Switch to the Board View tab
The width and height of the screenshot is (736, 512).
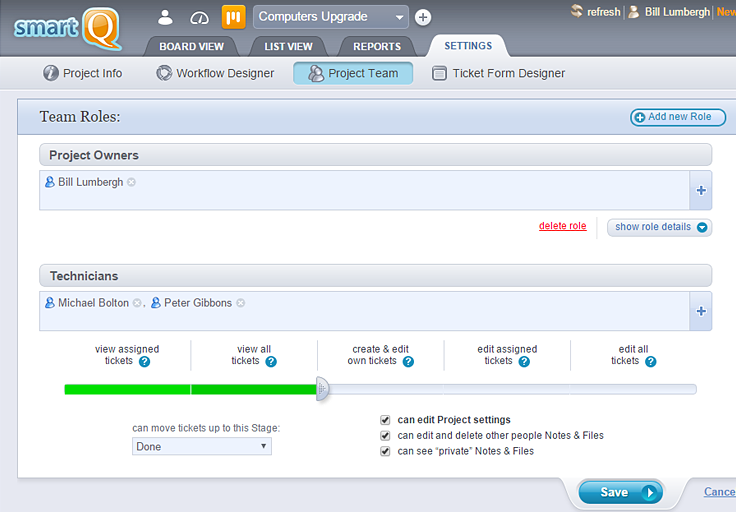tap(191, 46)
